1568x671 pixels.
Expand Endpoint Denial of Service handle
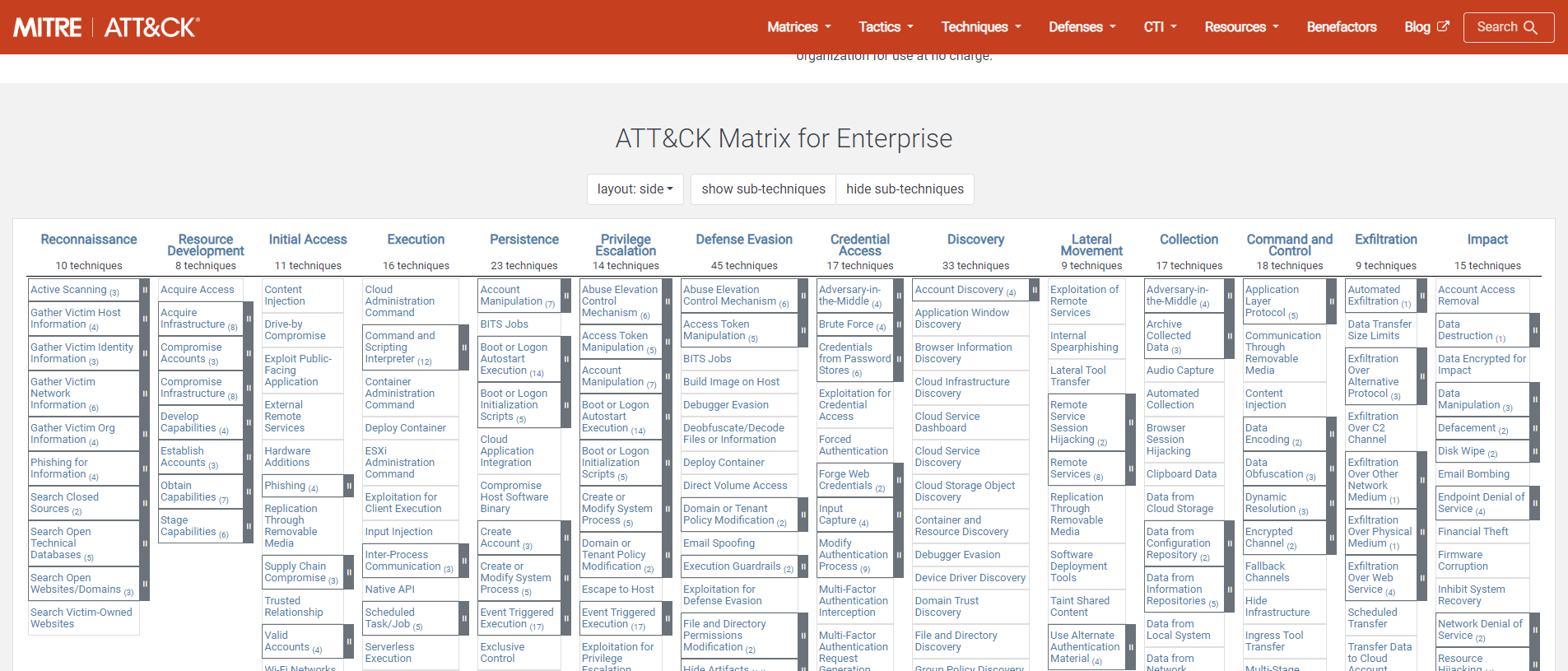tap(1535, 503)
